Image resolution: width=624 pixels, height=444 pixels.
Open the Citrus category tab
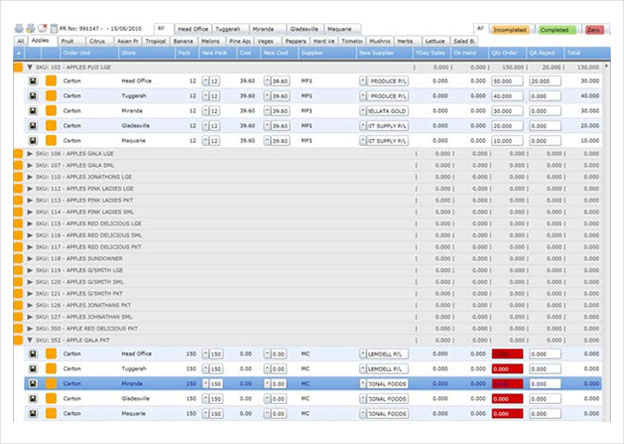tap(99, 41)
